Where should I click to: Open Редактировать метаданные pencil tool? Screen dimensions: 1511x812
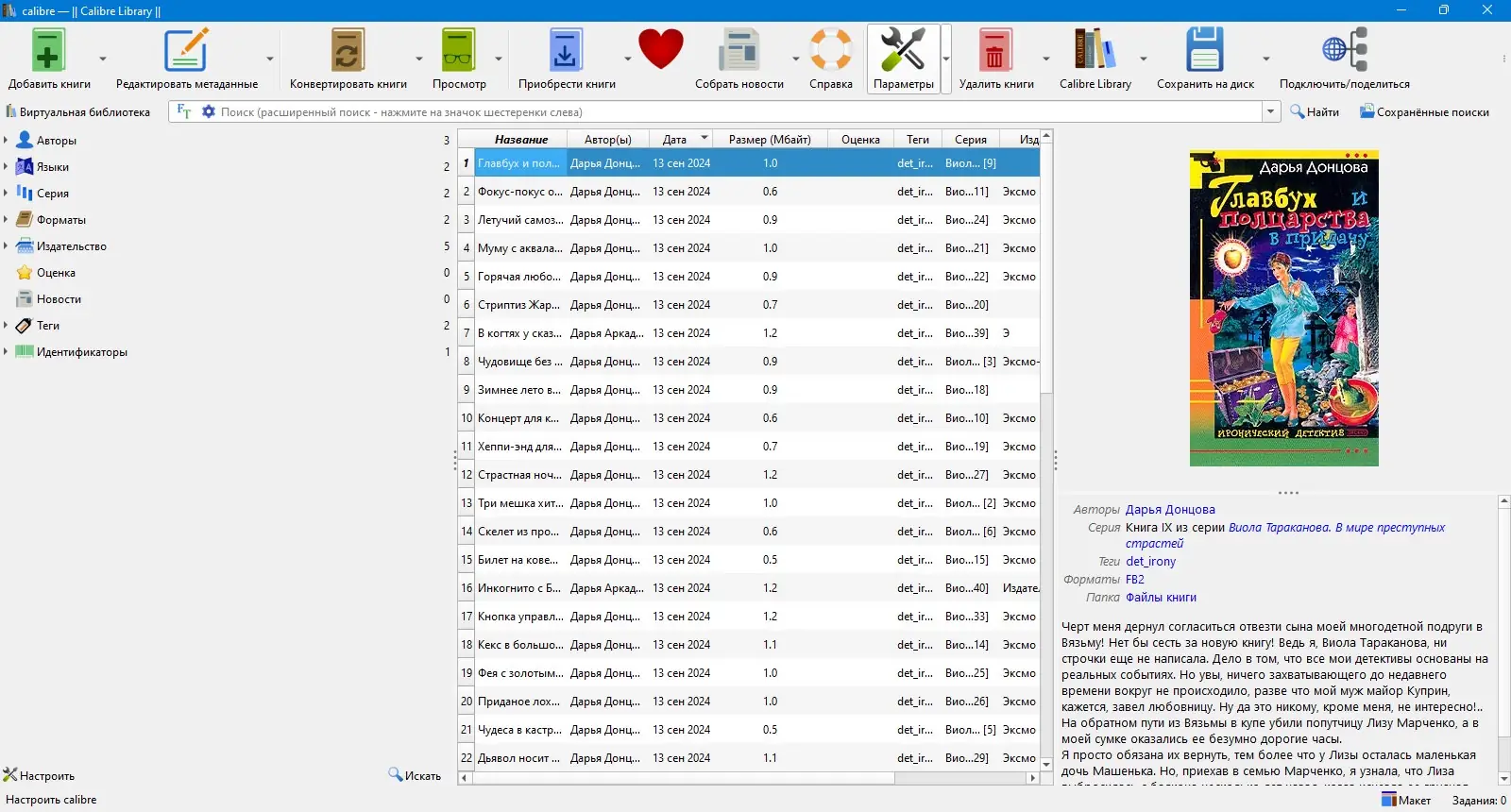point(186,50)
